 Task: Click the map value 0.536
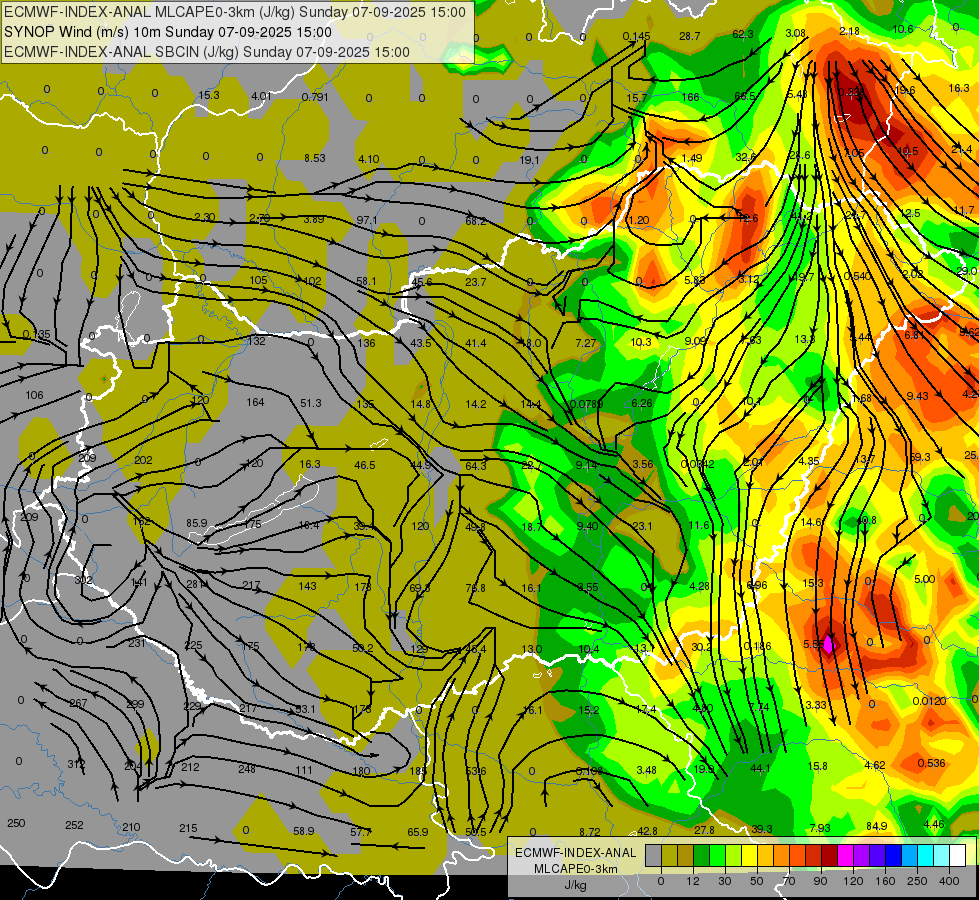(x=932, y=763)
